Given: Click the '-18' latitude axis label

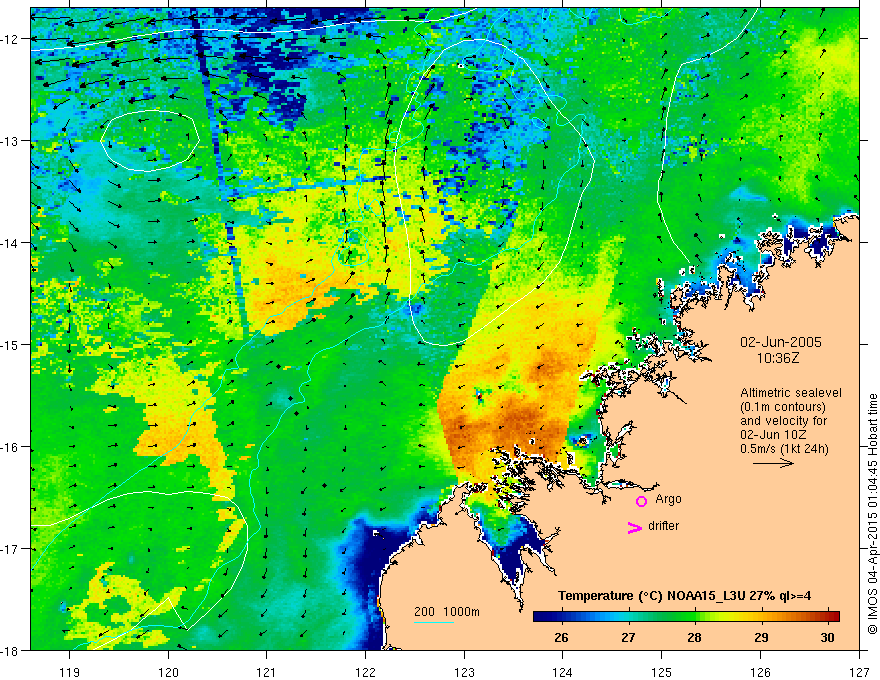Looking at the screenshot, I should 10,650.
